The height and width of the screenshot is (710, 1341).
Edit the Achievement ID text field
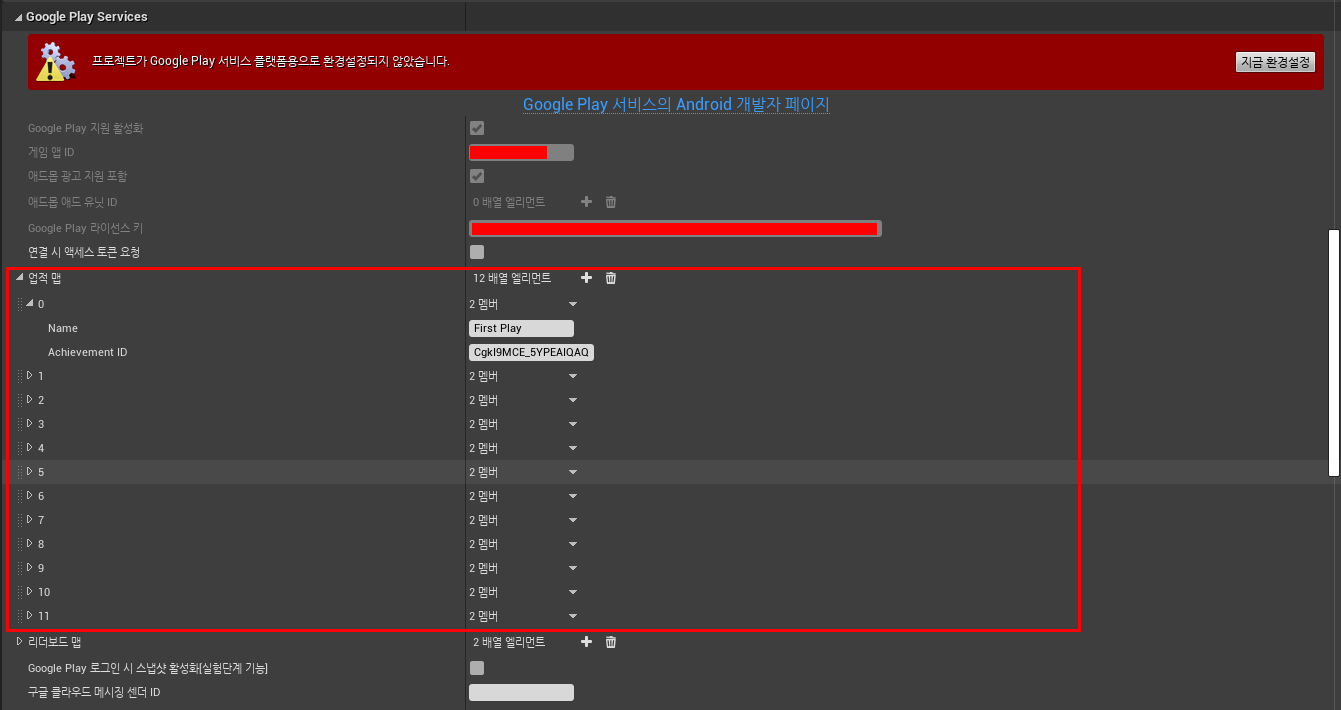coord(532,352)
